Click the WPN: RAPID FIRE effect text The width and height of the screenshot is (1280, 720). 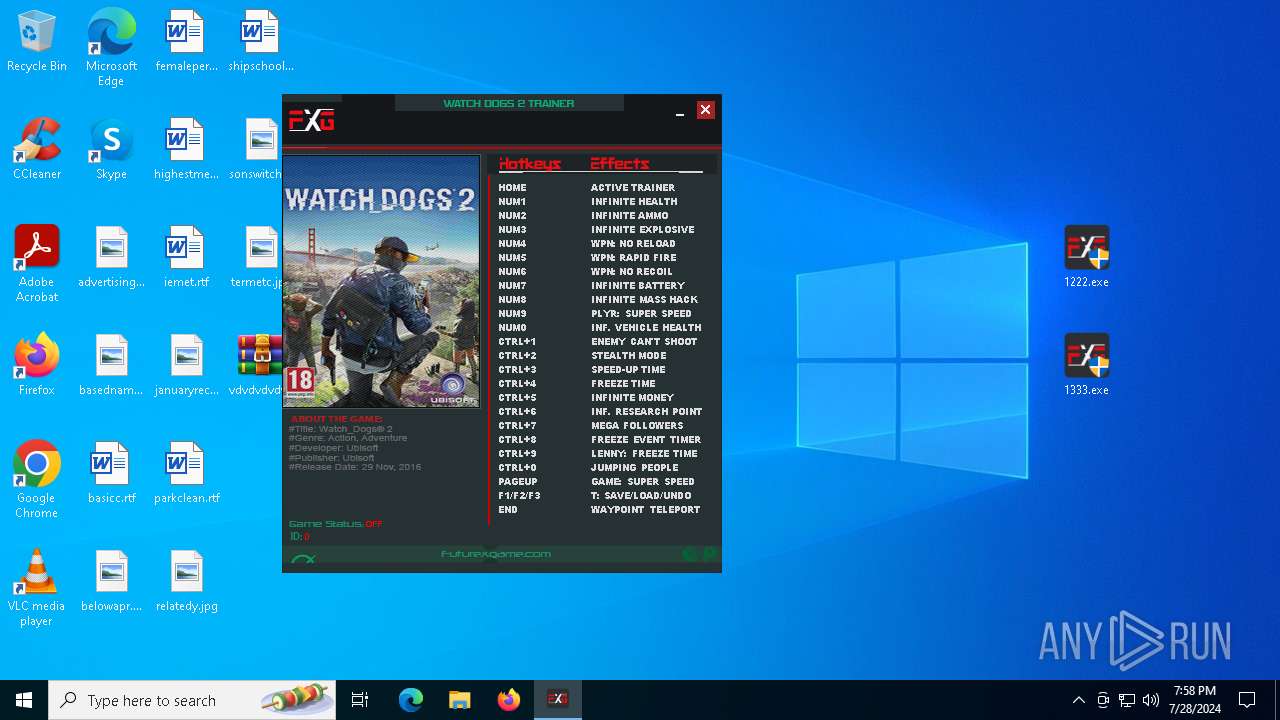click(634, 258)
